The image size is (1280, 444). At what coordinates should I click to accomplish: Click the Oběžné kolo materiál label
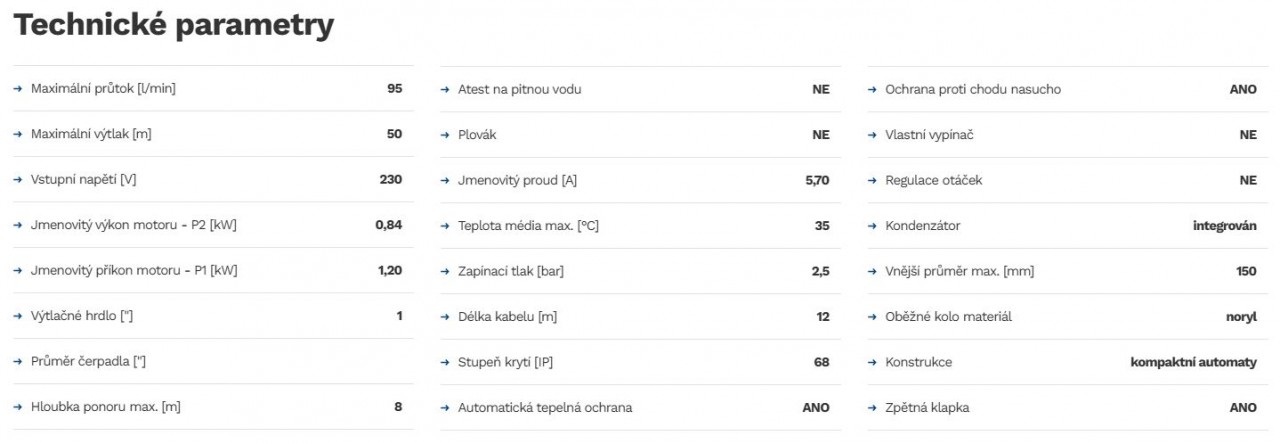(948, 317)
